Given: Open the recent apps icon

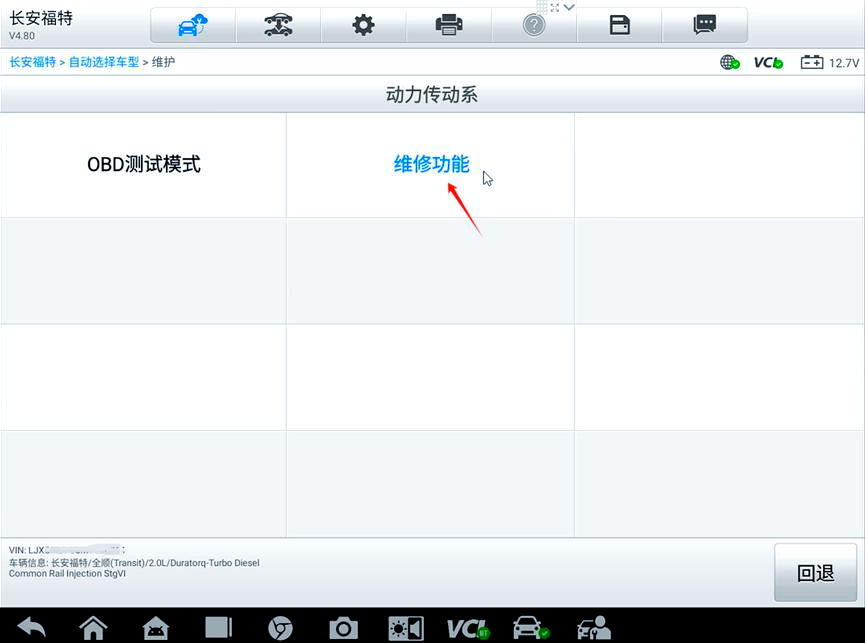Looking at the screenshot, I should (x=218, y=628).
